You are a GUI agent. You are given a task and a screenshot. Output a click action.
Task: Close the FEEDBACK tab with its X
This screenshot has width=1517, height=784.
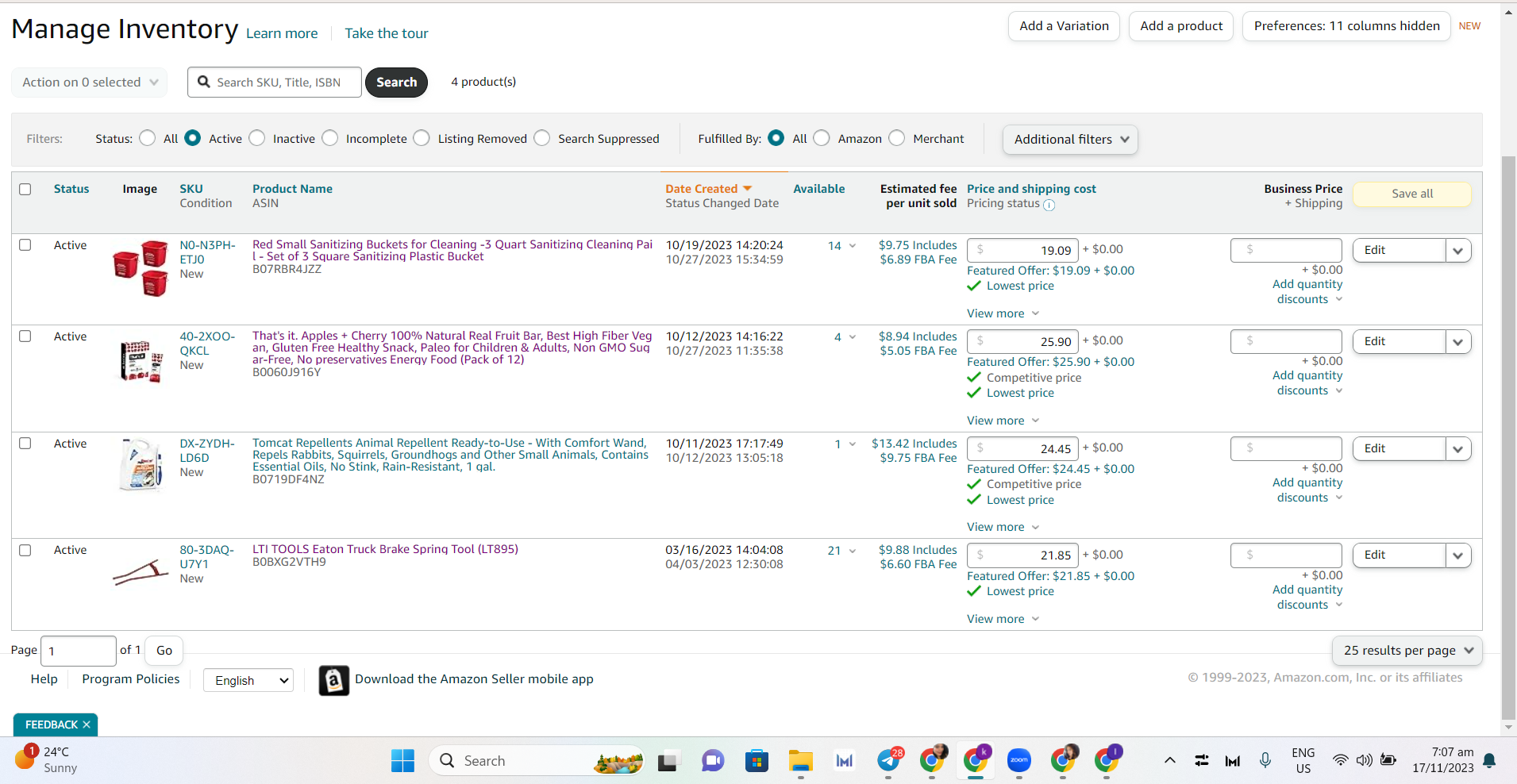coord(87,724)
